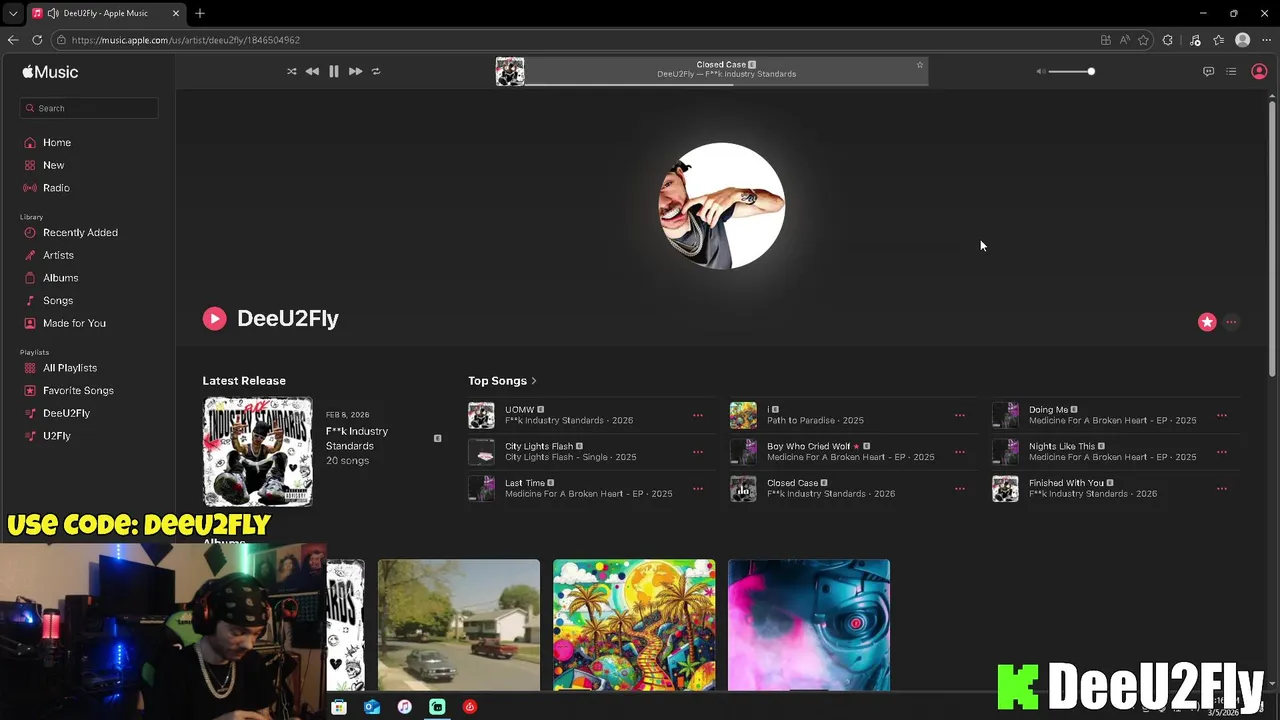Click the Apple Music logo
The image size is (1280, 720).
(50, 72)
